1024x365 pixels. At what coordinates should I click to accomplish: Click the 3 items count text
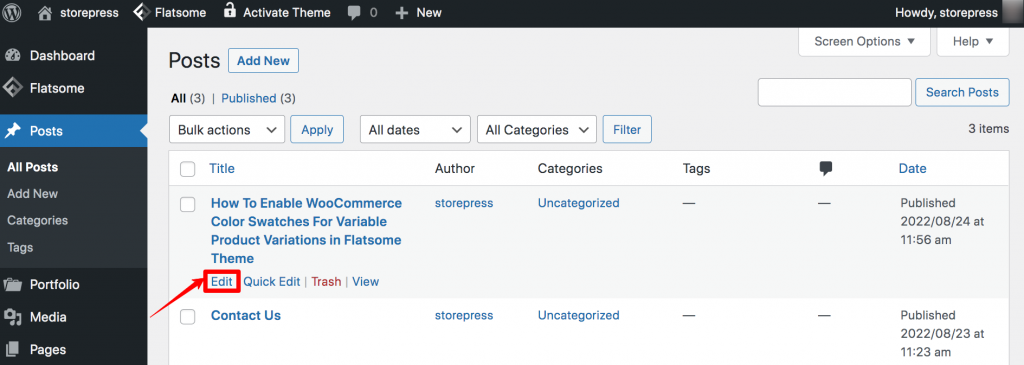[988, 129]
